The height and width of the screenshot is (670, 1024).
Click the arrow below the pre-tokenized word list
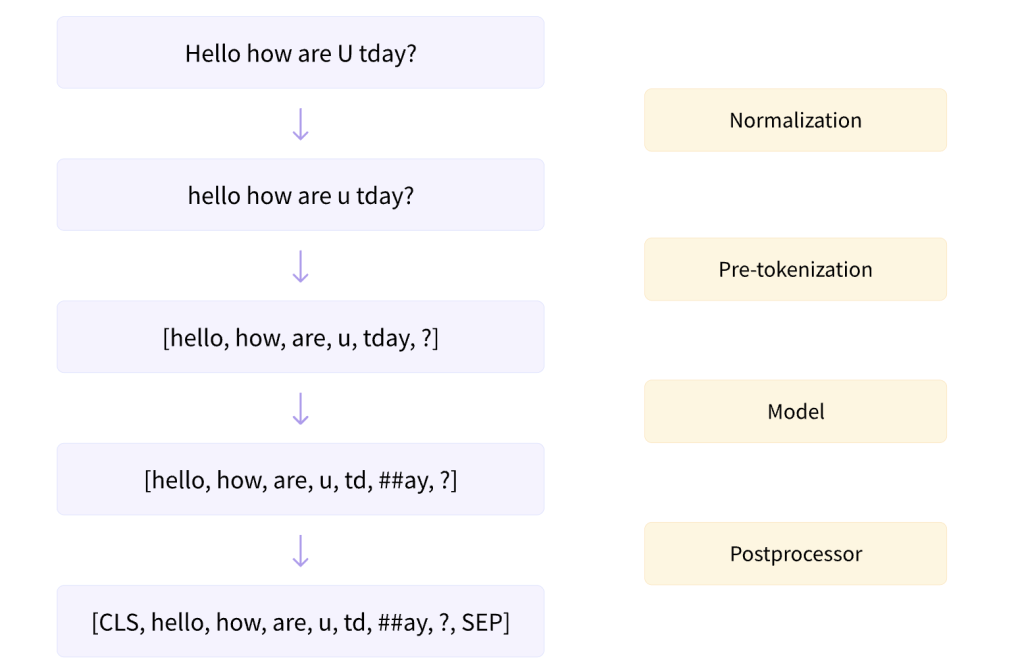[x=300, y=409]
